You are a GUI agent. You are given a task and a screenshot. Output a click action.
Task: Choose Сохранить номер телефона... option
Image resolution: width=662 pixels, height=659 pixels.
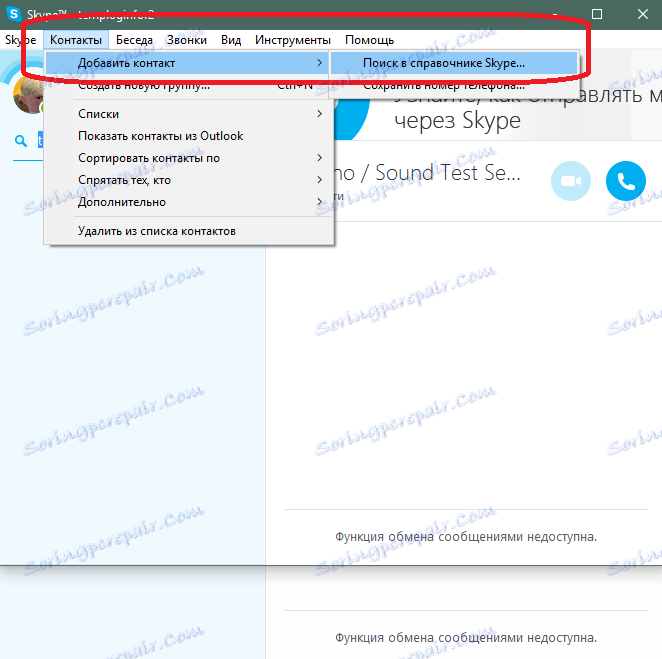coord(454,85)
